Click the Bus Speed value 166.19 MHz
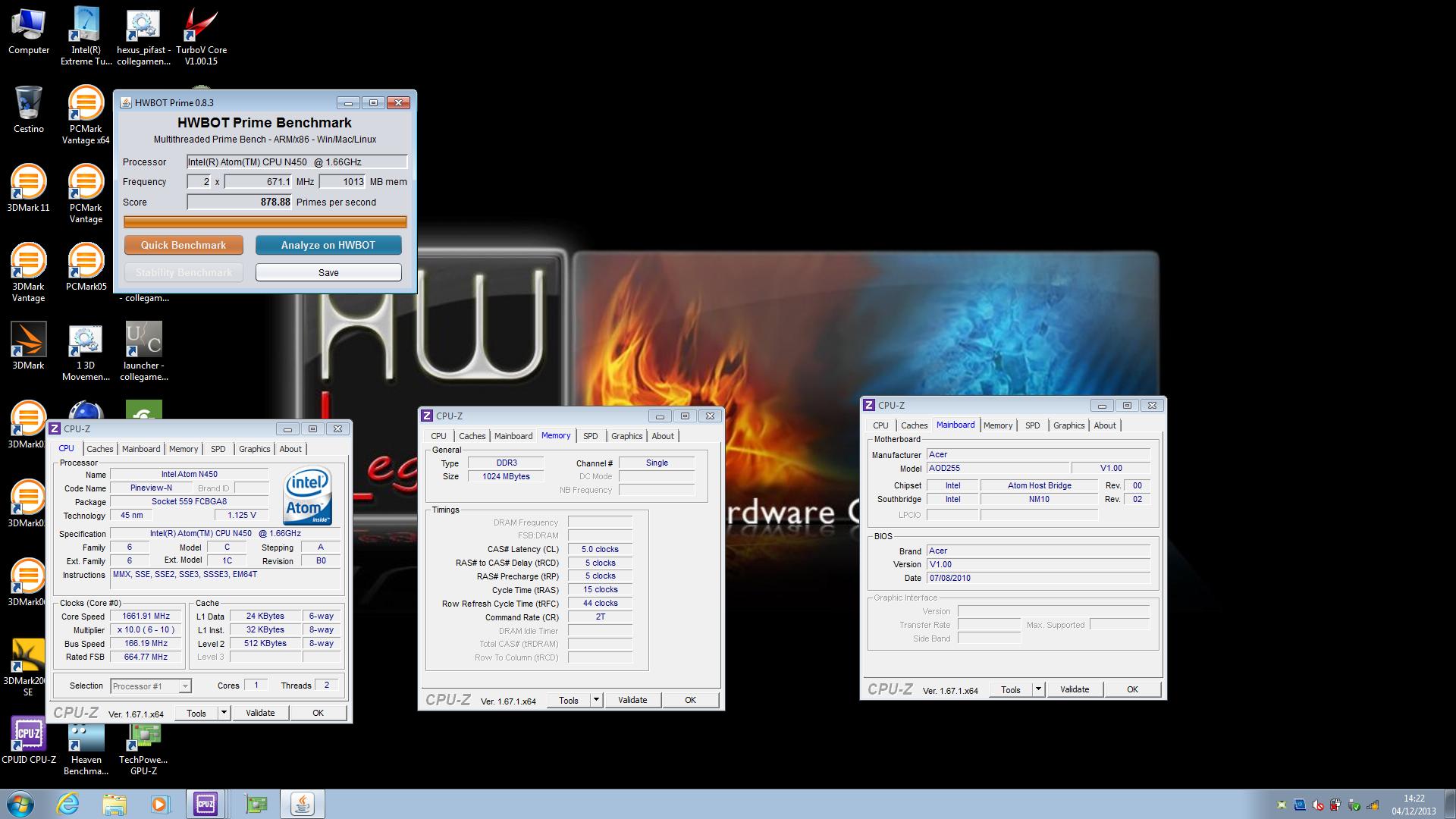Viewport: 1456px width, 819px height. pyautogui.click(x=146, y=644)
